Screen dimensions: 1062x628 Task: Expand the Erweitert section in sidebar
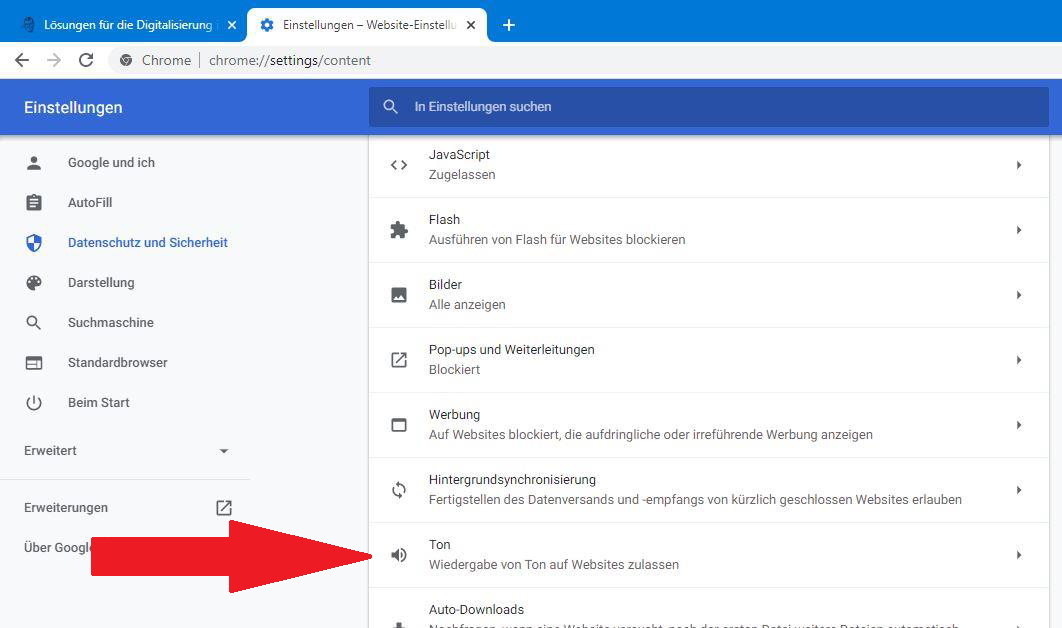[x=224, y=451]
